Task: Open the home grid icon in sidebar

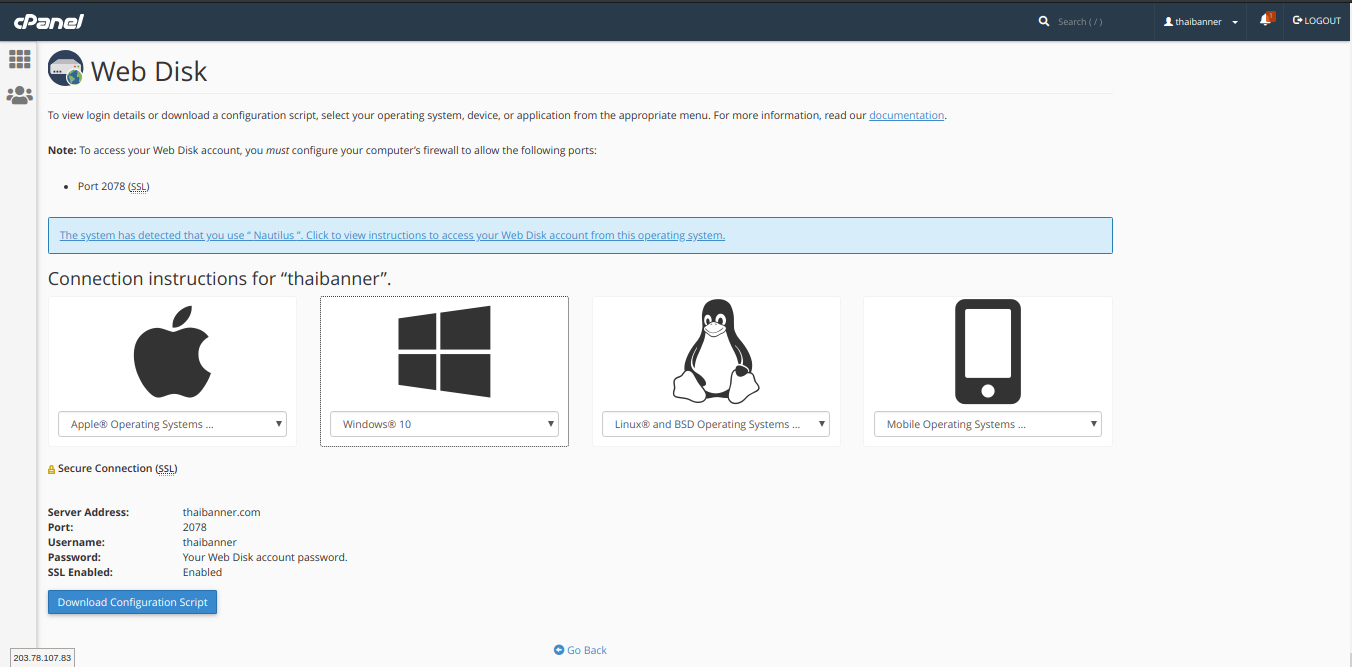Action: click(20, 59)
